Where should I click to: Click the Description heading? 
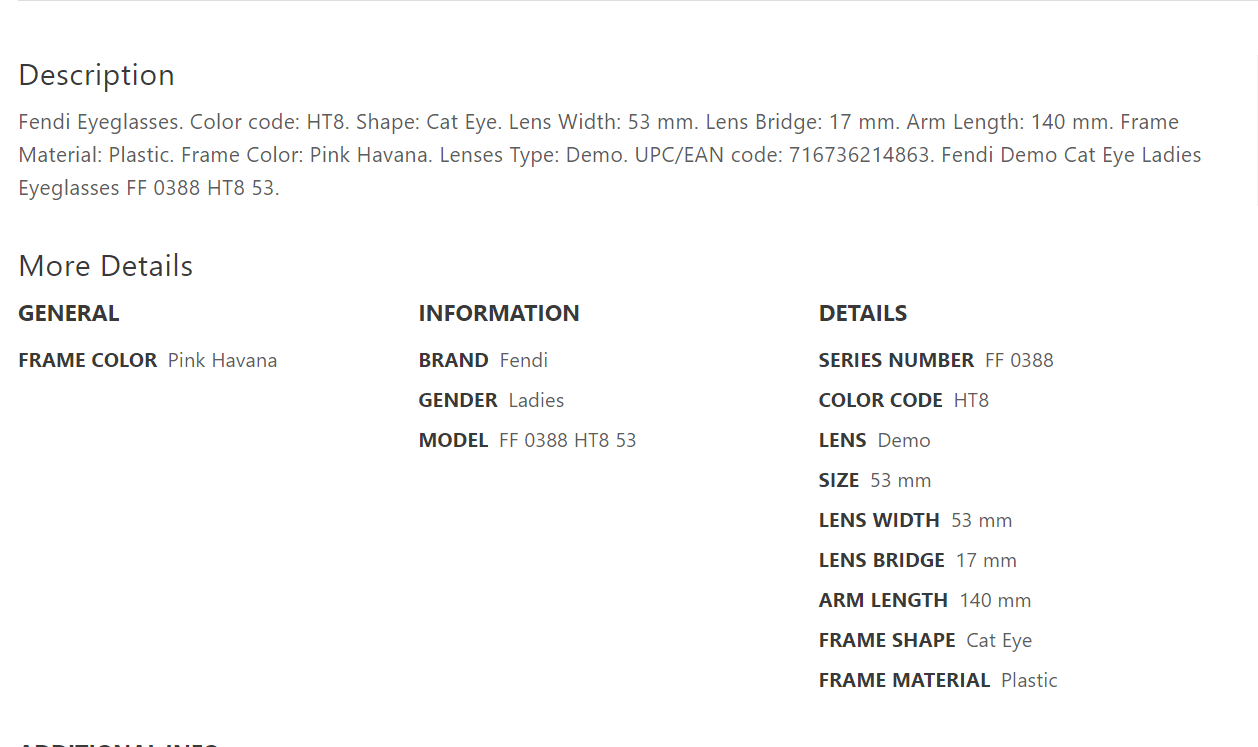(x=96, y=75)
